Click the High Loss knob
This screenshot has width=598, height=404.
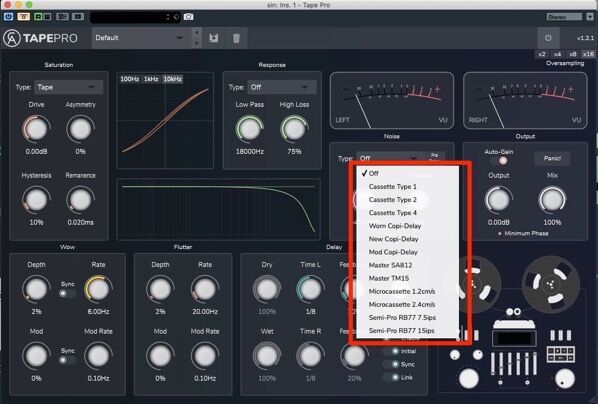(x=294, y=129)
